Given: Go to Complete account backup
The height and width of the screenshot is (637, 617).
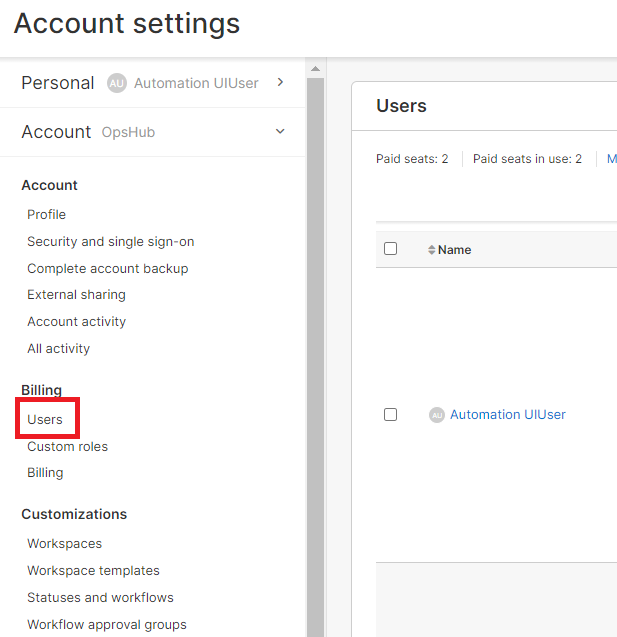Looking at the screenshot, I should 107,268.
